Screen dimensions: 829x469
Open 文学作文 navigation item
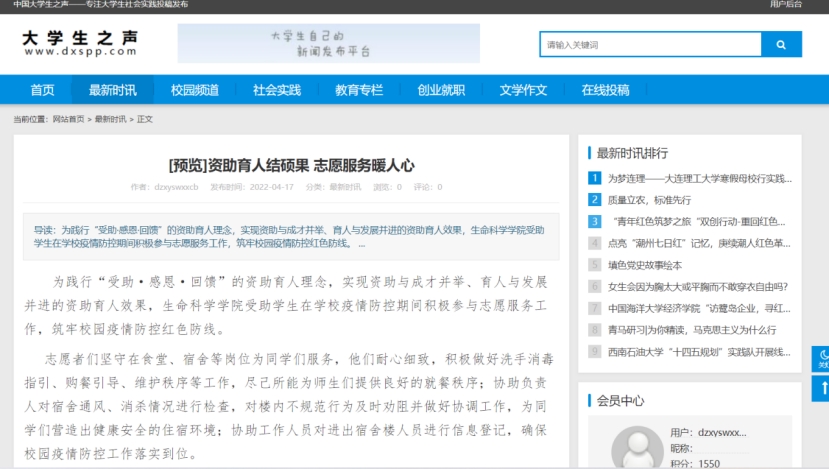[x=523, y=90]
